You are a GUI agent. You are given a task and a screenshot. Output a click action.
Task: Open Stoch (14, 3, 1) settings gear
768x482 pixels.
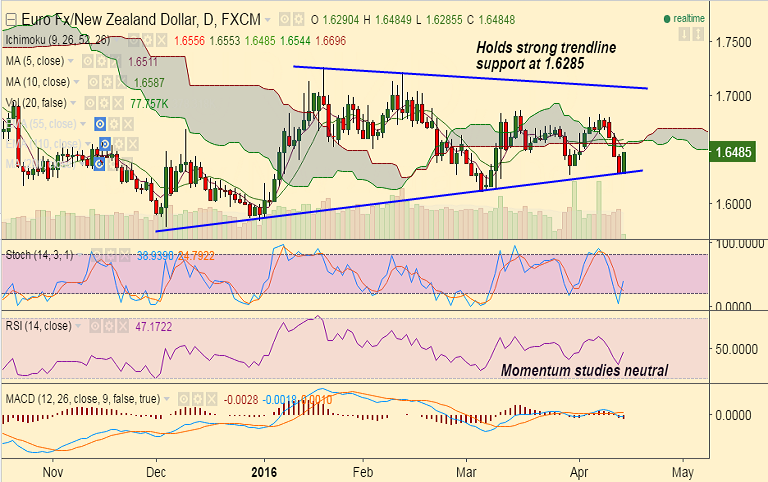pos(110,255)
